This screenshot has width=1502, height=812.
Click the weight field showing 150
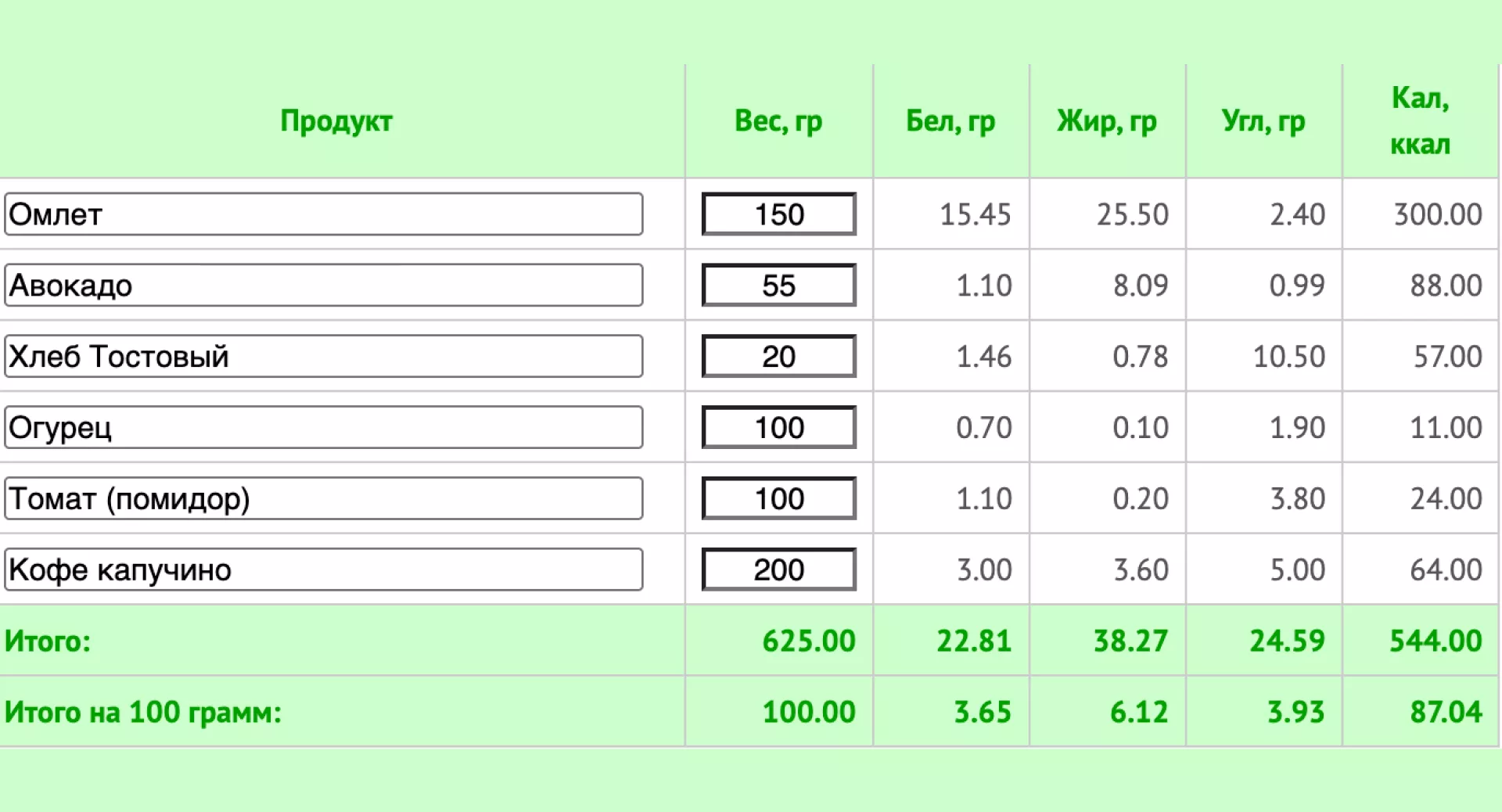(779, 214)
